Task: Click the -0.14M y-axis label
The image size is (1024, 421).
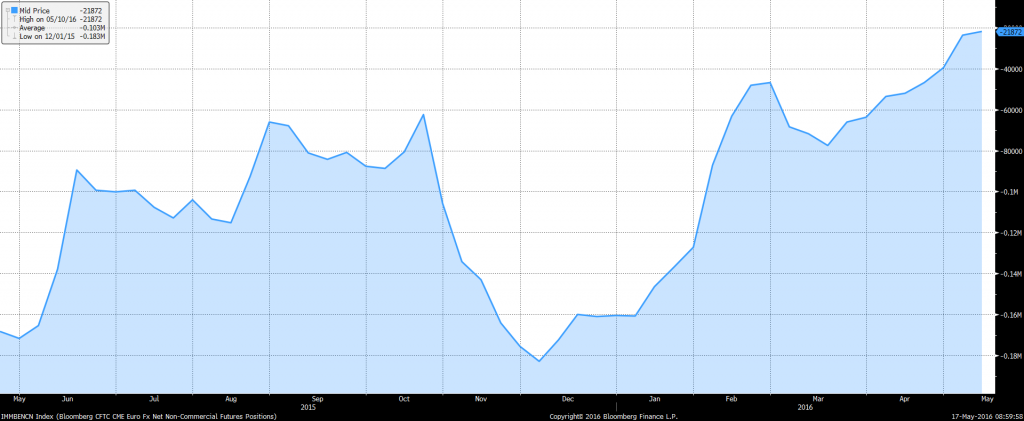Action: click(1011, 274)
